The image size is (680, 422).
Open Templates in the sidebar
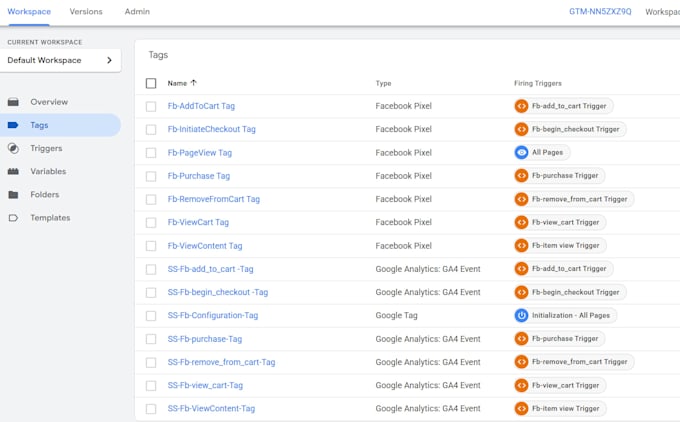click(50, 218)
